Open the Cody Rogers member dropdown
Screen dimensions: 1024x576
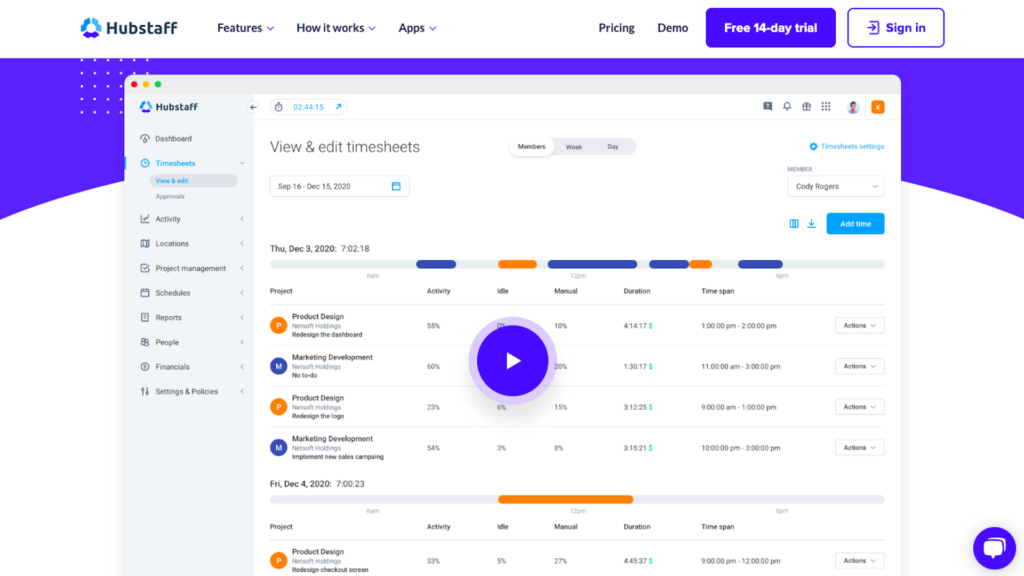click(836, 186)
